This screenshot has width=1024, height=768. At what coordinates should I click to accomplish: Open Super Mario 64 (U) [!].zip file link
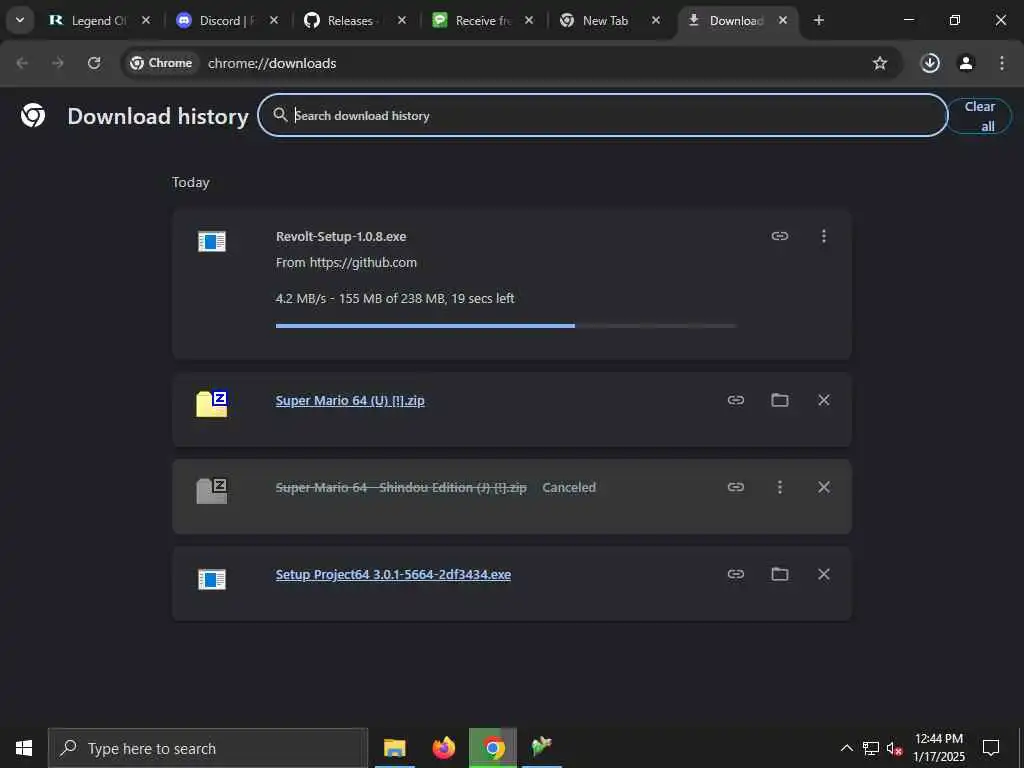[x=350, y=400]
